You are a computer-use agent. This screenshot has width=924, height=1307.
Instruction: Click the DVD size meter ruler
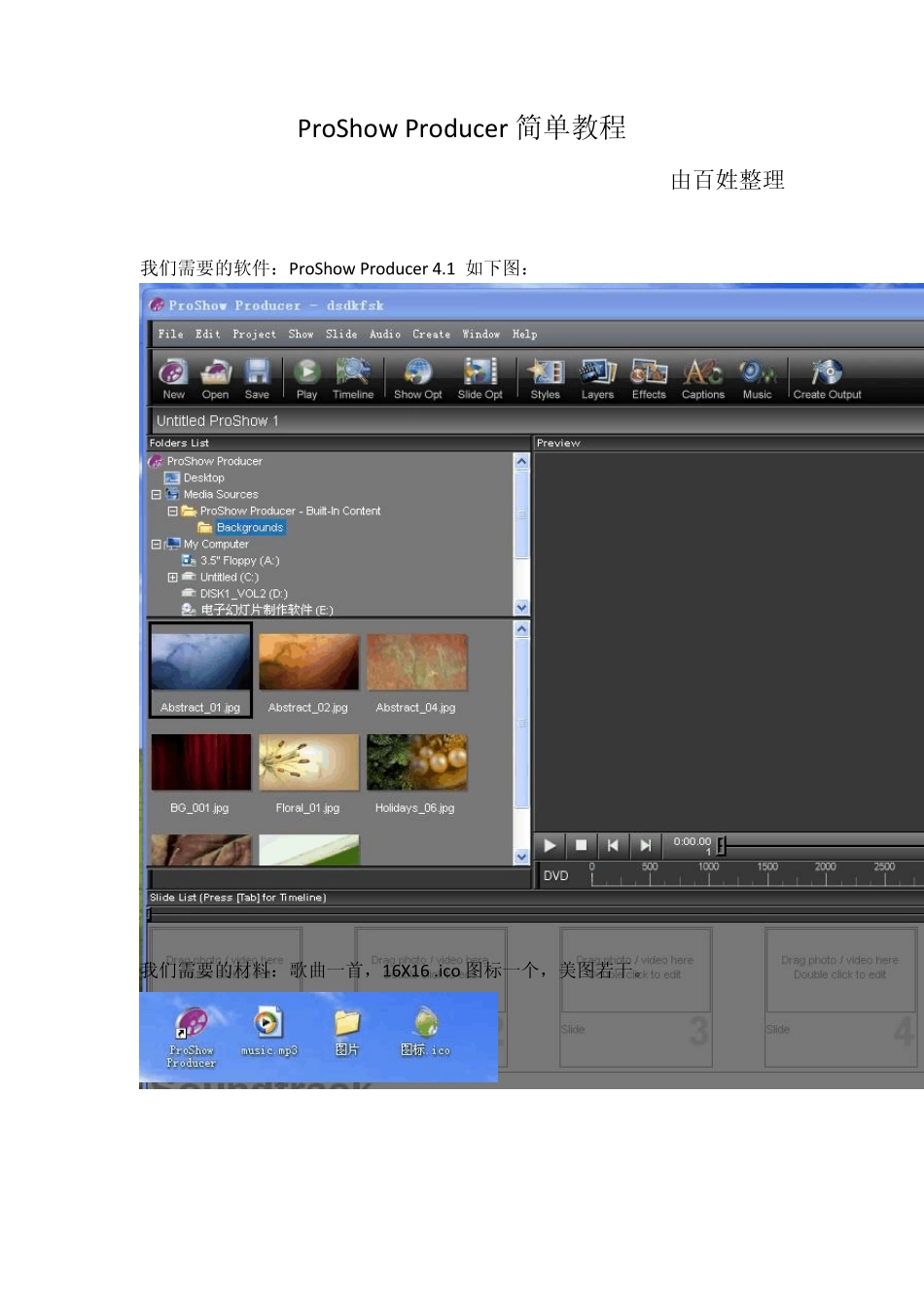(758, 874)
